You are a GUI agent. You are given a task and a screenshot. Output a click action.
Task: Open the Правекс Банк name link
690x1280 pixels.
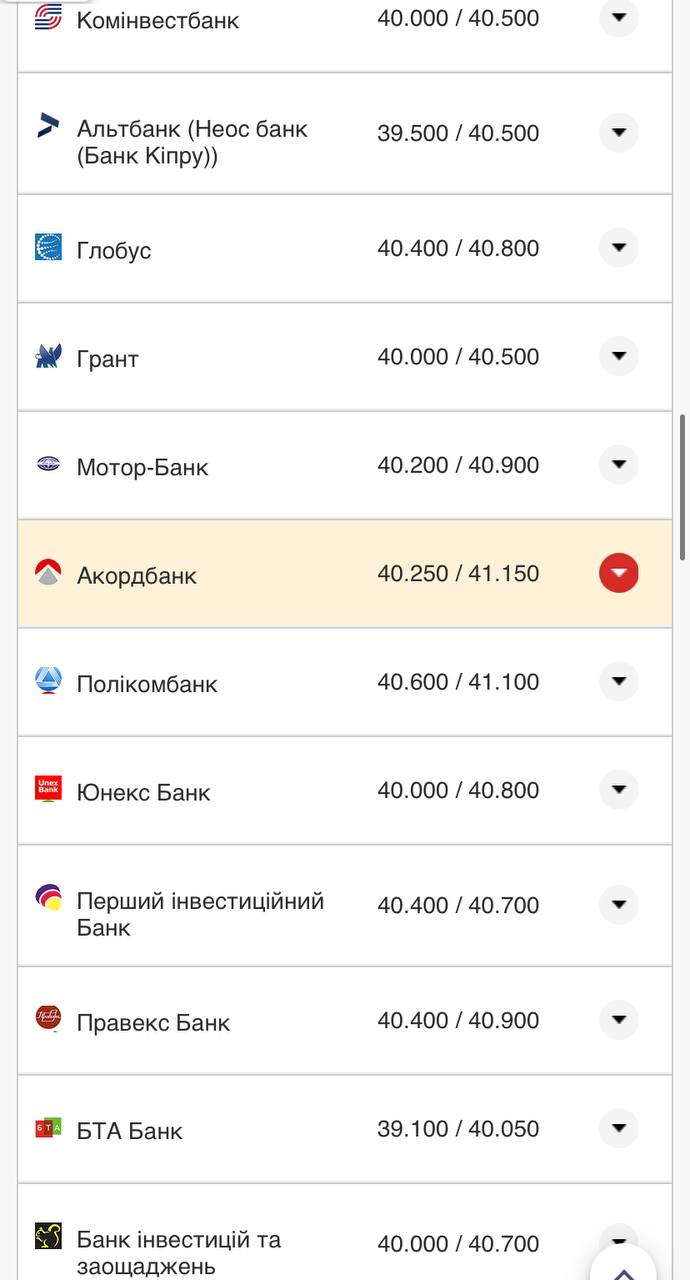[x=153, y=1022]
